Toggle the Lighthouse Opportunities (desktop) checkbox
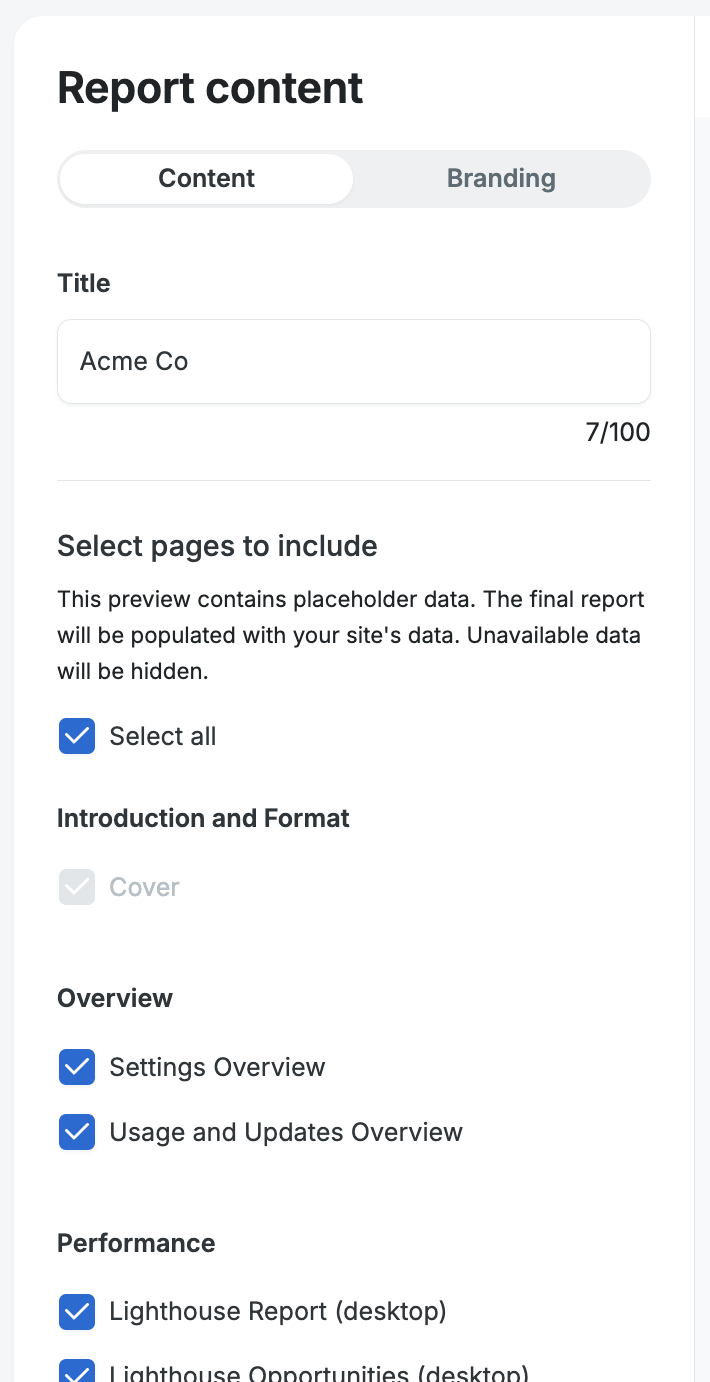 point(77,1372)
